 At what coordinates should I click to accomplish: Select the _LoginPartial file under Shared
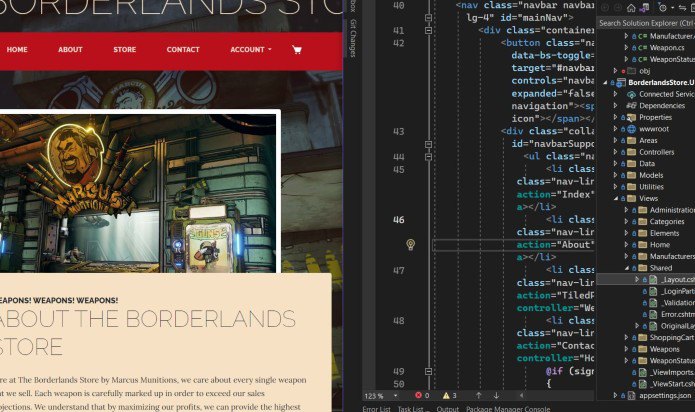(x=677, y=291)
